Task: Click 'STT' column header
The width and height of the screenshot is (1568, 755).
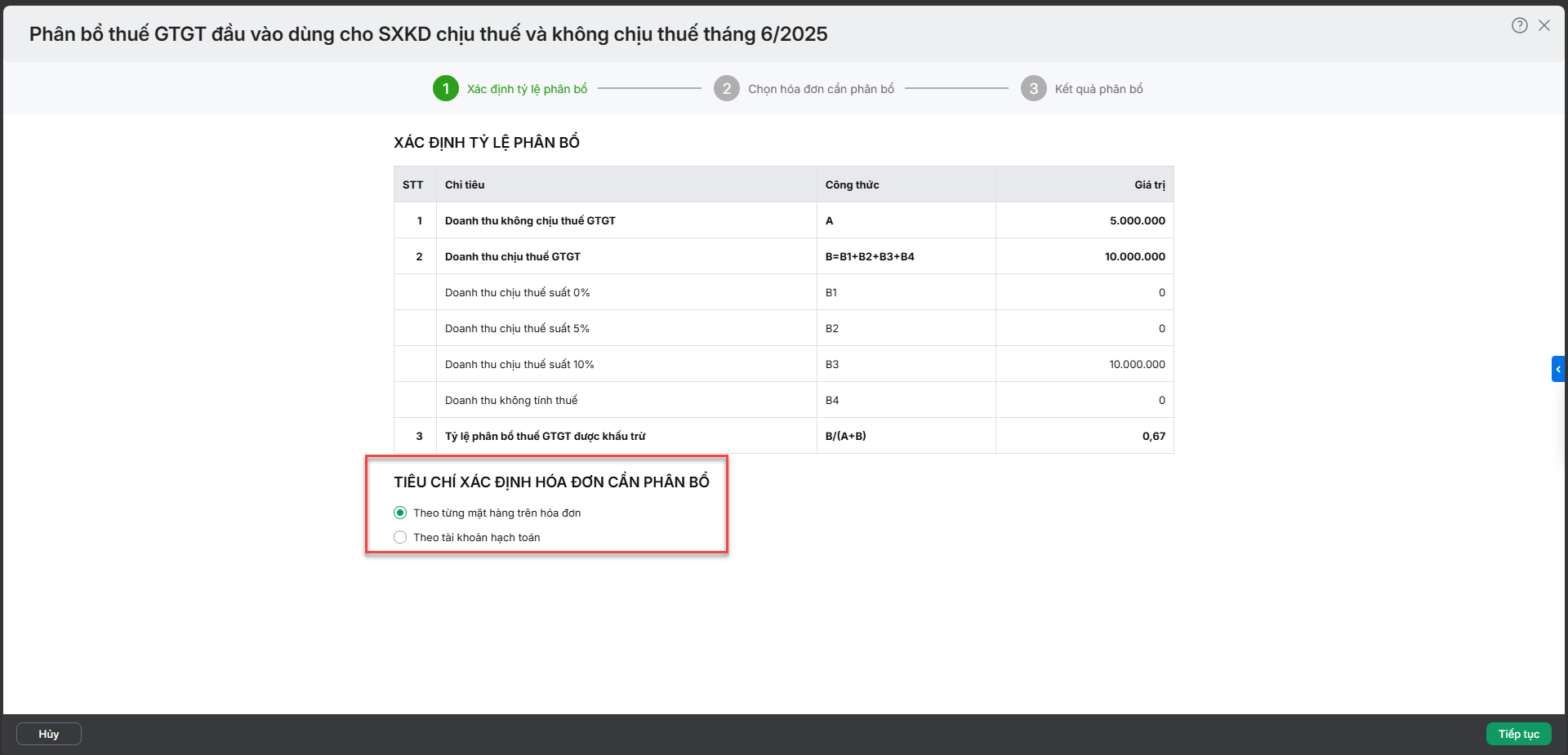Action: (x=413, y=184)
